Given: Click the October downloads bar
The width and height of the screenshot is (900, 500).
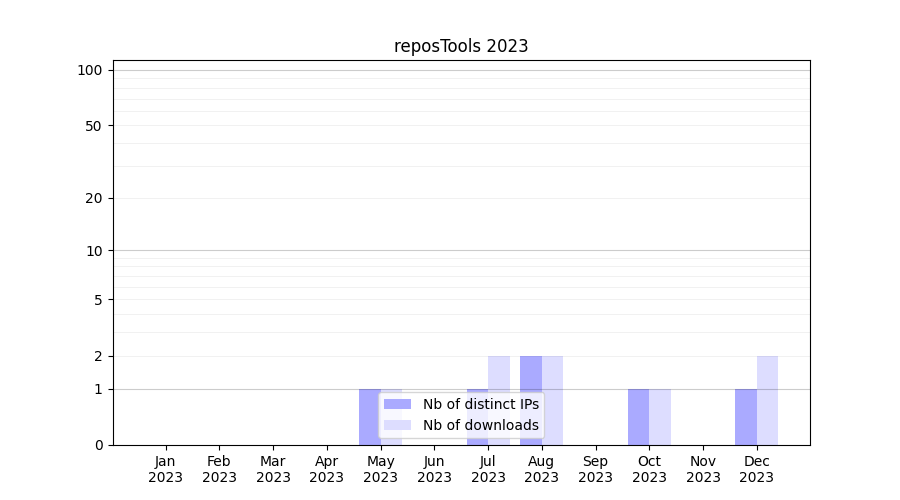Looking at the screenshot, I should [x=660, y=417].
